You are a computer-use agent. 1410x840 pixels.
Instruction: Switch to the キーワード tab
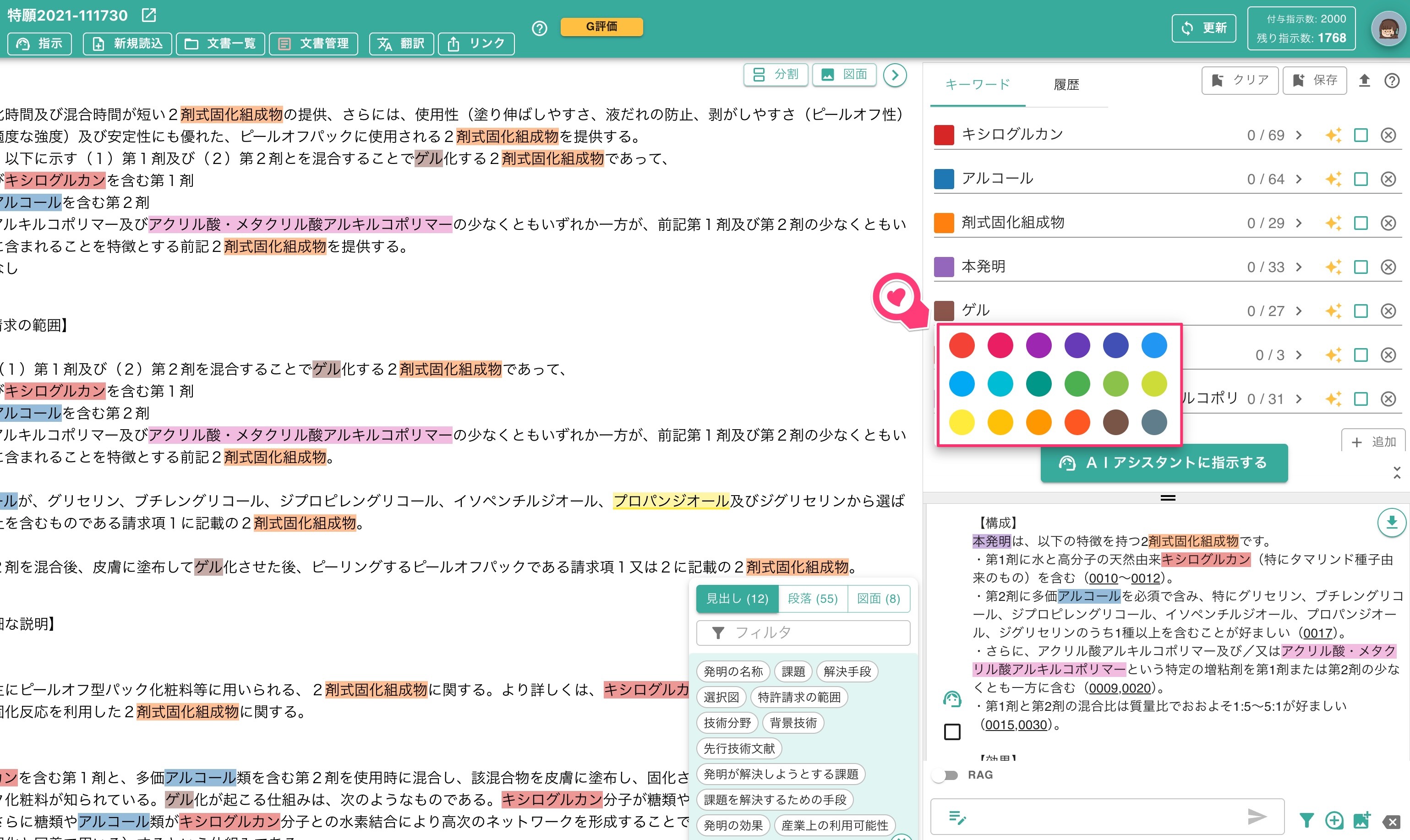point(978,85)
